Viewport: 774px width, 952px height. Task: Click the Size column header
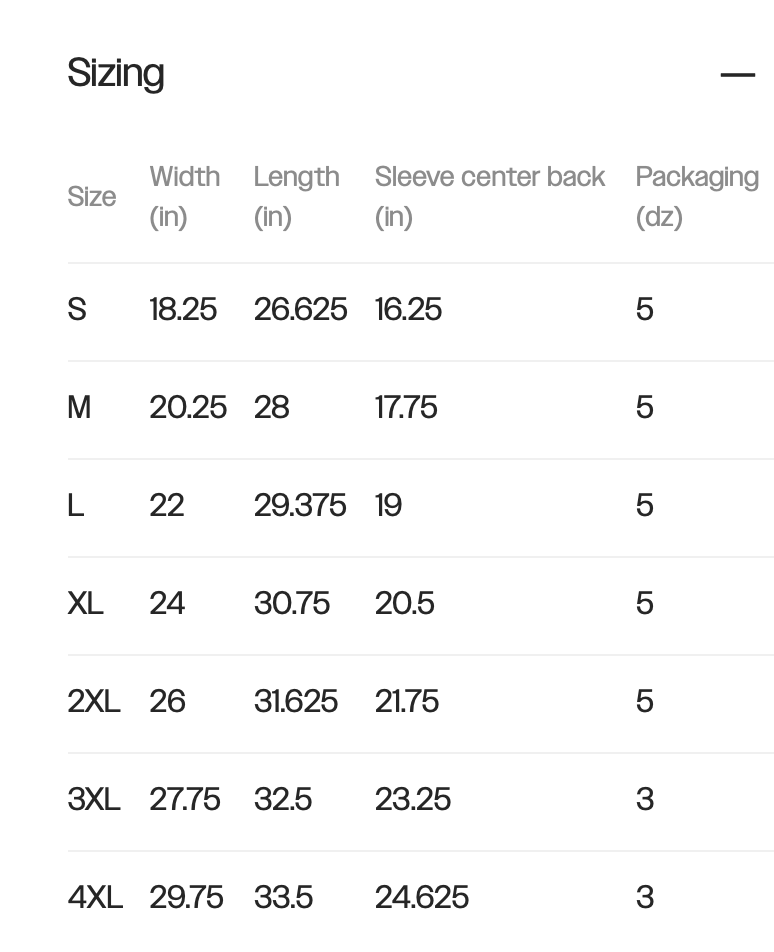(92, 197)
